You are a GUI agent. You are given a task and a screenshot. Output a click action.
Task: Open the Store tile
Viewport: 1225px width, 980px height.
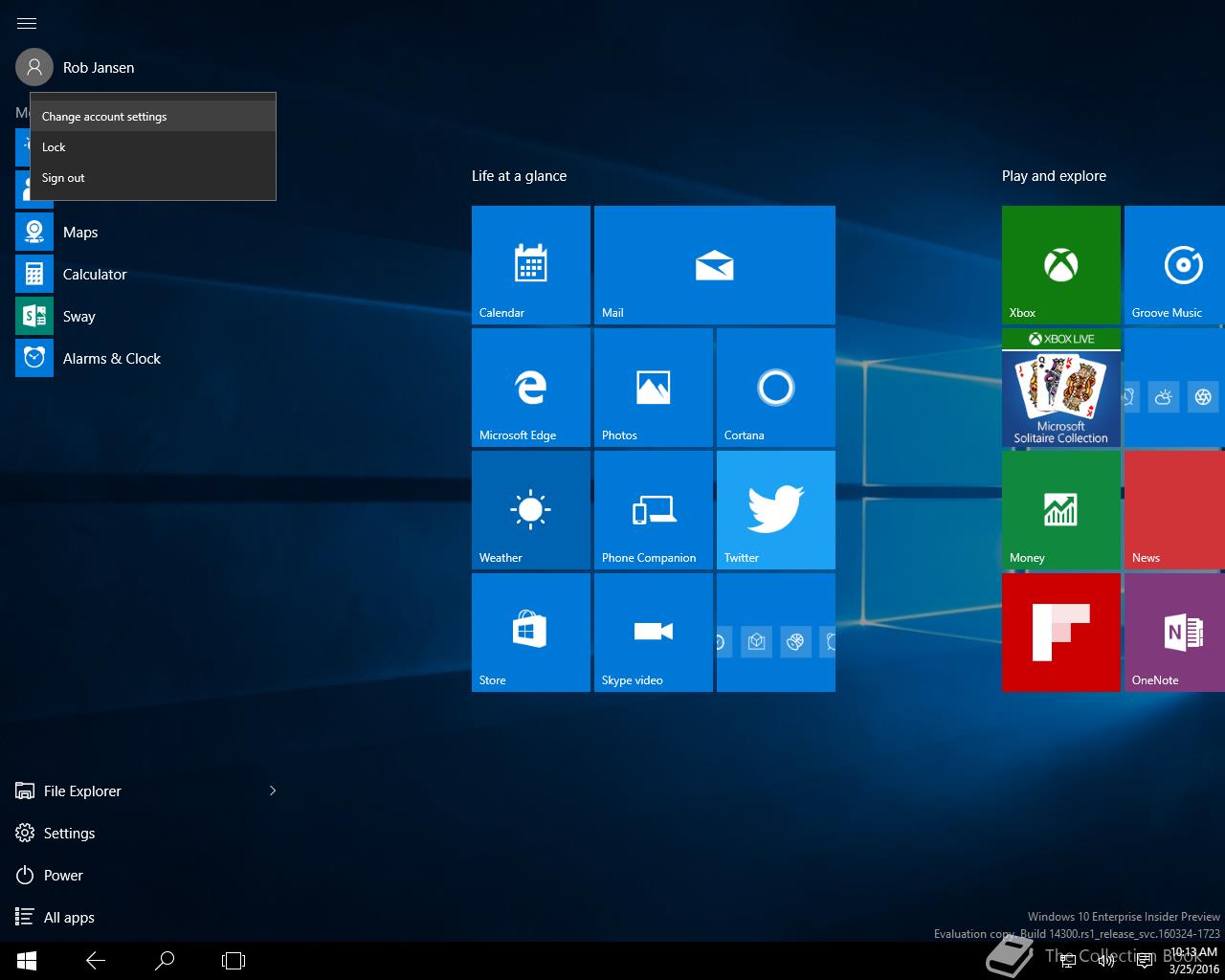point(531,633)
